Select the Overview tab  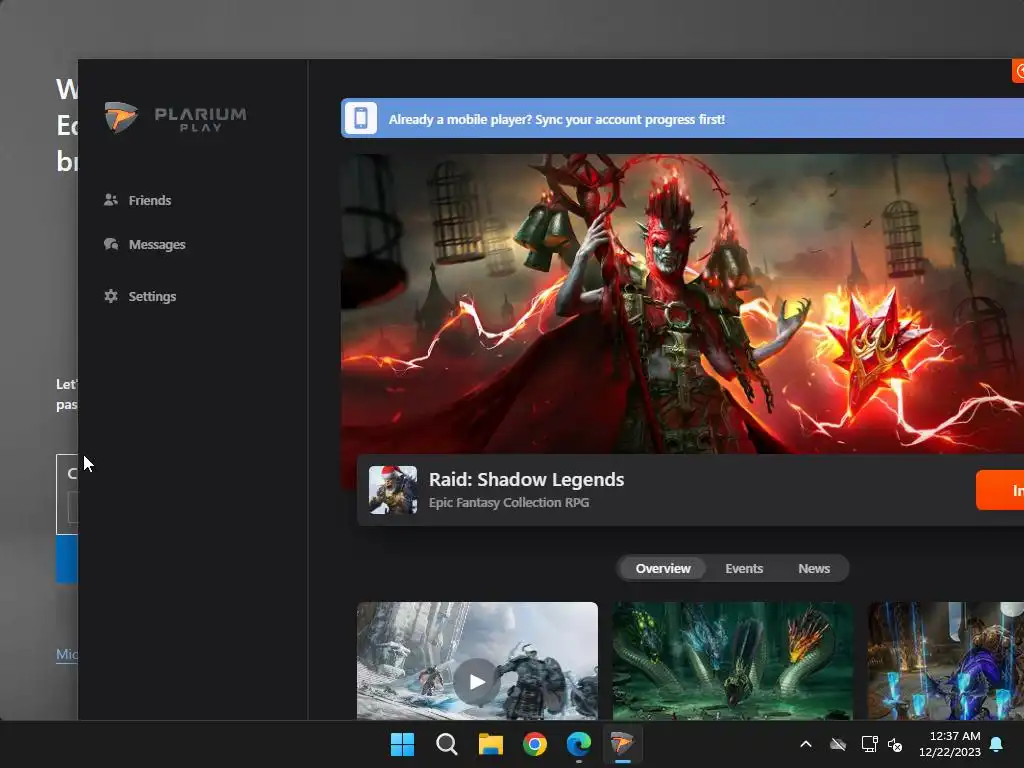[663, 568]
